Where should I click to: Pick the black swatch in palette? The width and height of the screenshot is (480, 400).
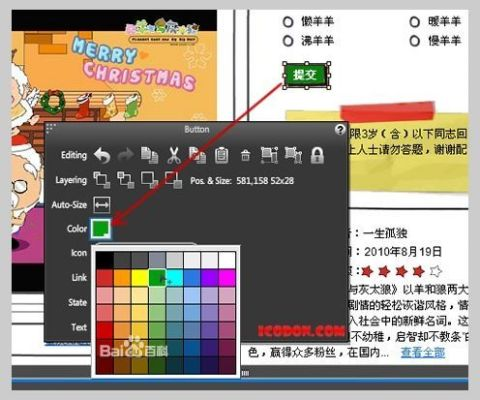pos(105,260)
